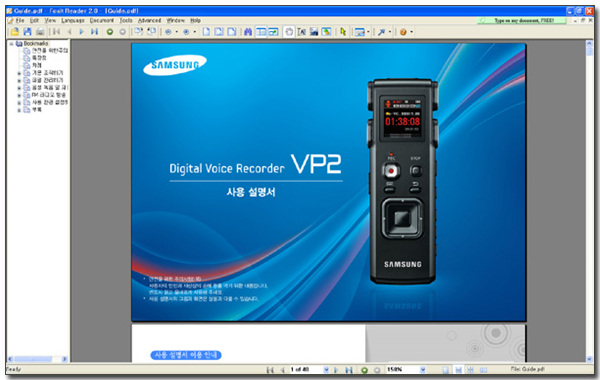Click the full screen view icon
The width and height of the screenshot is (600, 380).
click(273, 32)
